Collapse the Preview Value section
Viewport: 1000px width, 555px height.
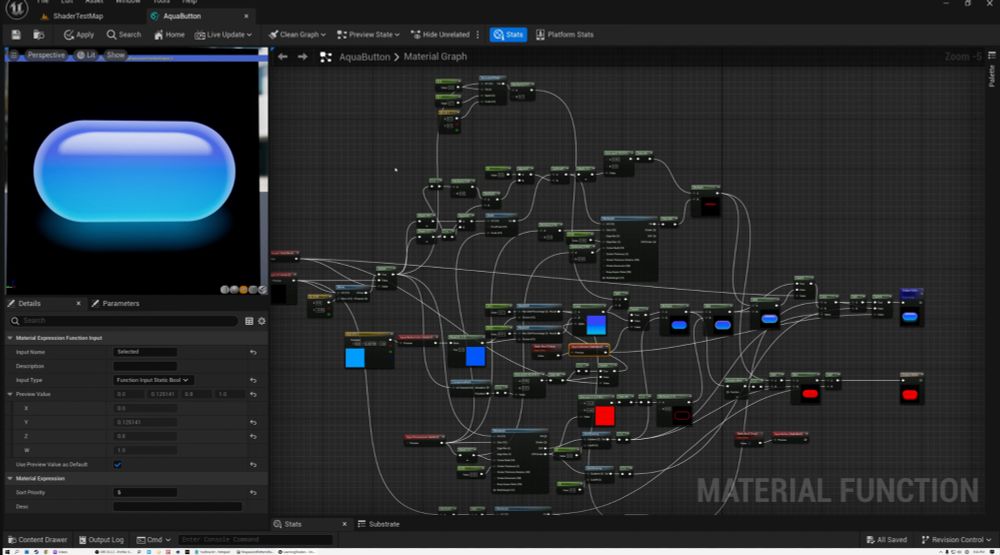point(9,394)
